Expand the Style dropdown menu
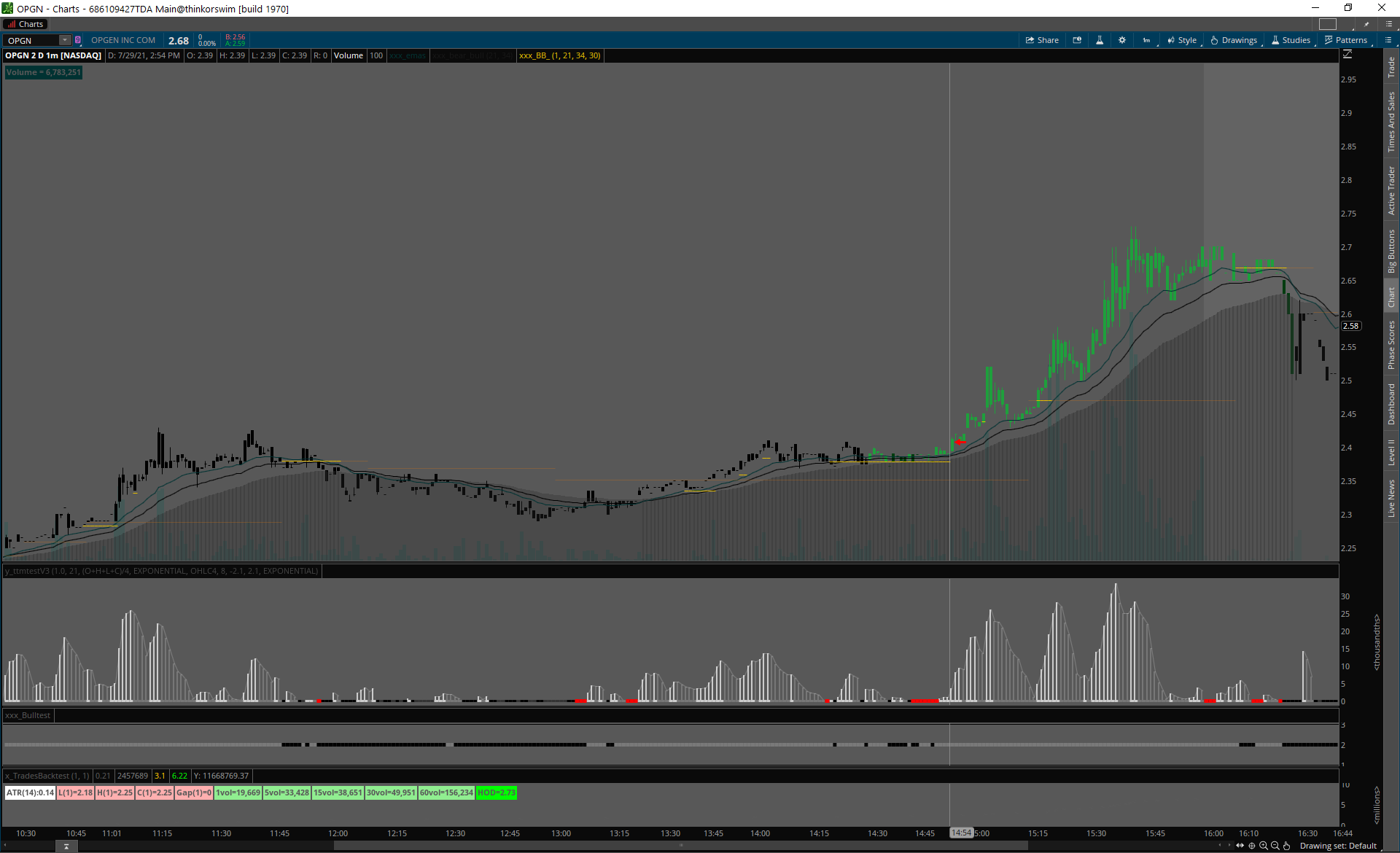This screenshot has width=1400, height=853. (1182, 40)
